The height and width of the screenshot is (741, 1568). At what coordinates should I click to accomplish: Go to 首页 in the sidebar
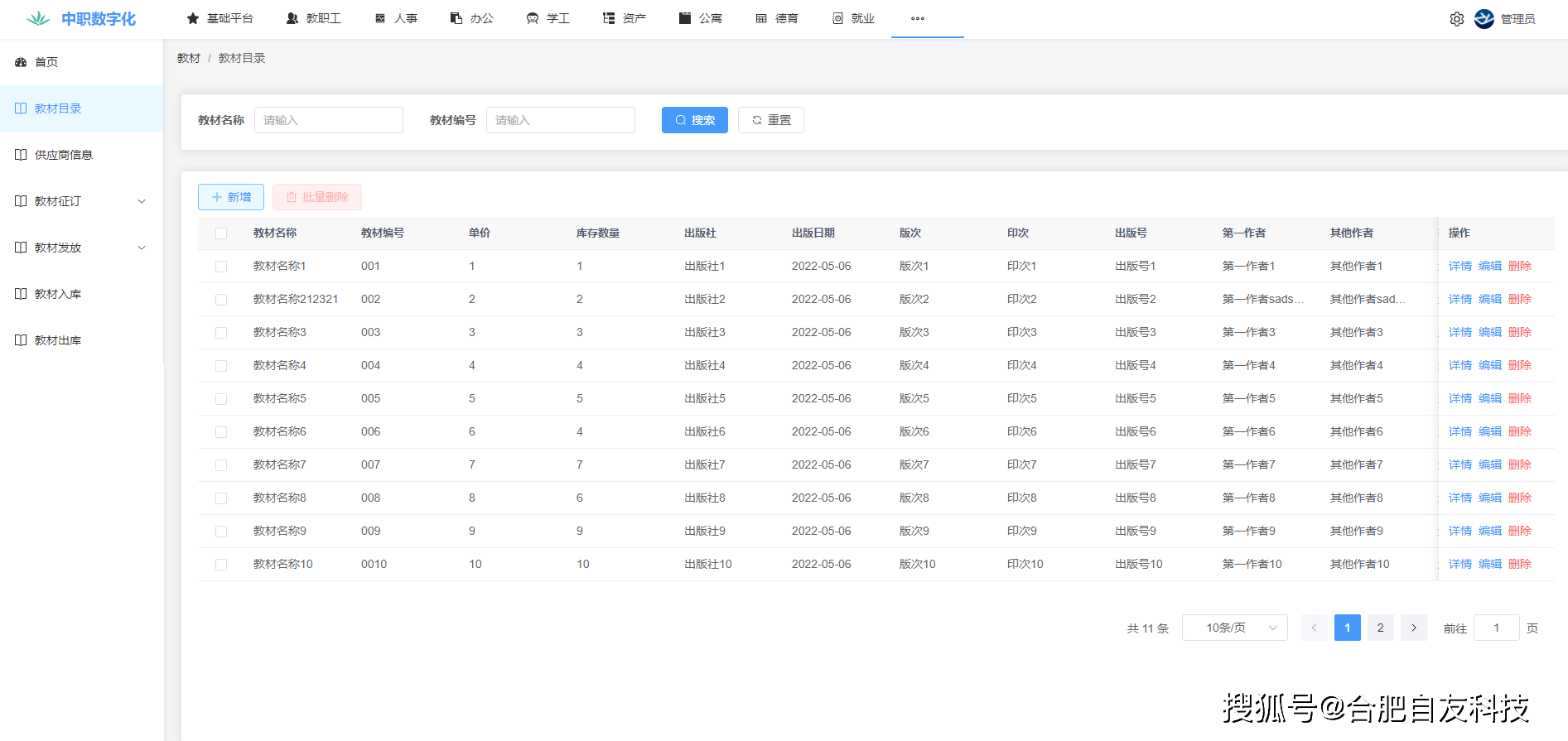81,62
